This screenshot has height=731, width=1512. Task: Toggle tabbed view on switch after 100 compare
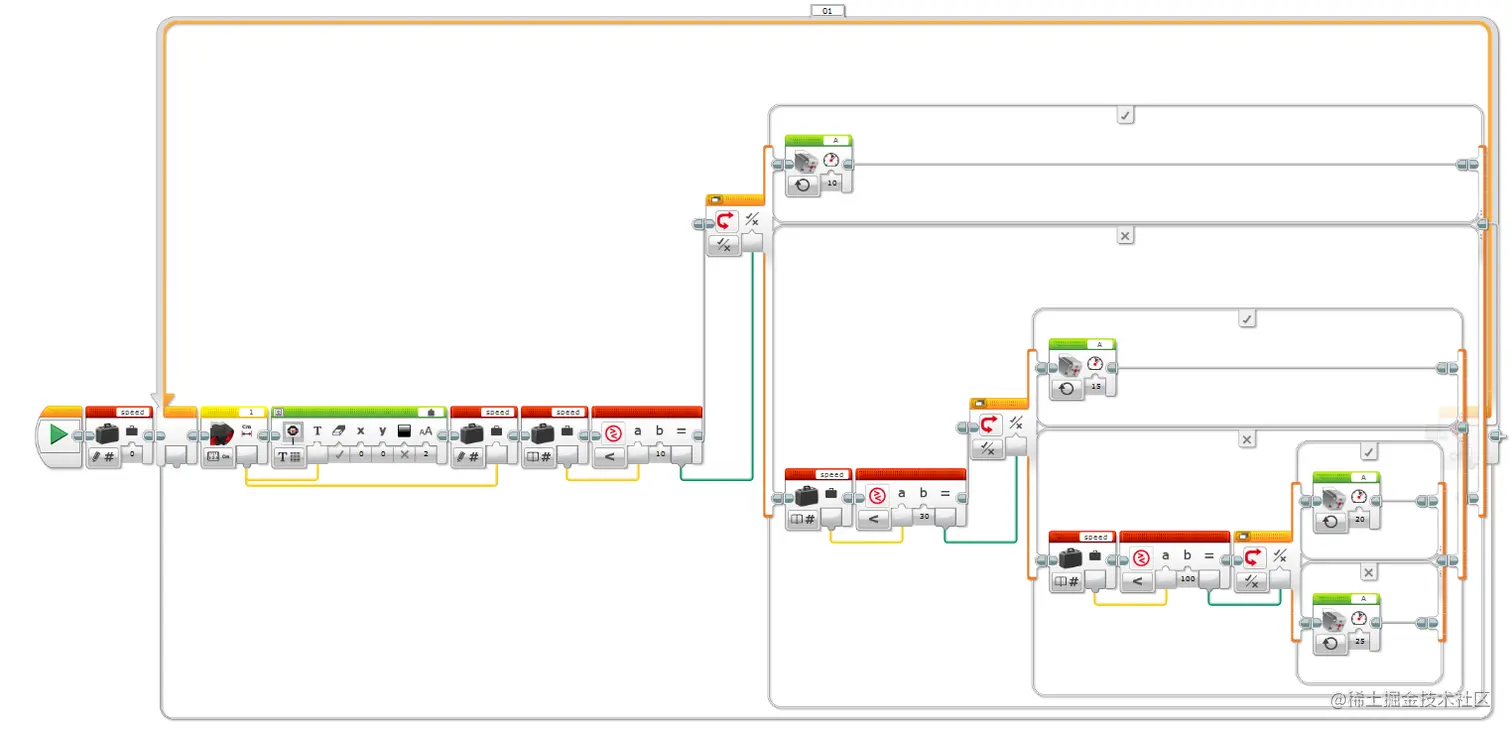pos(1243,536)
